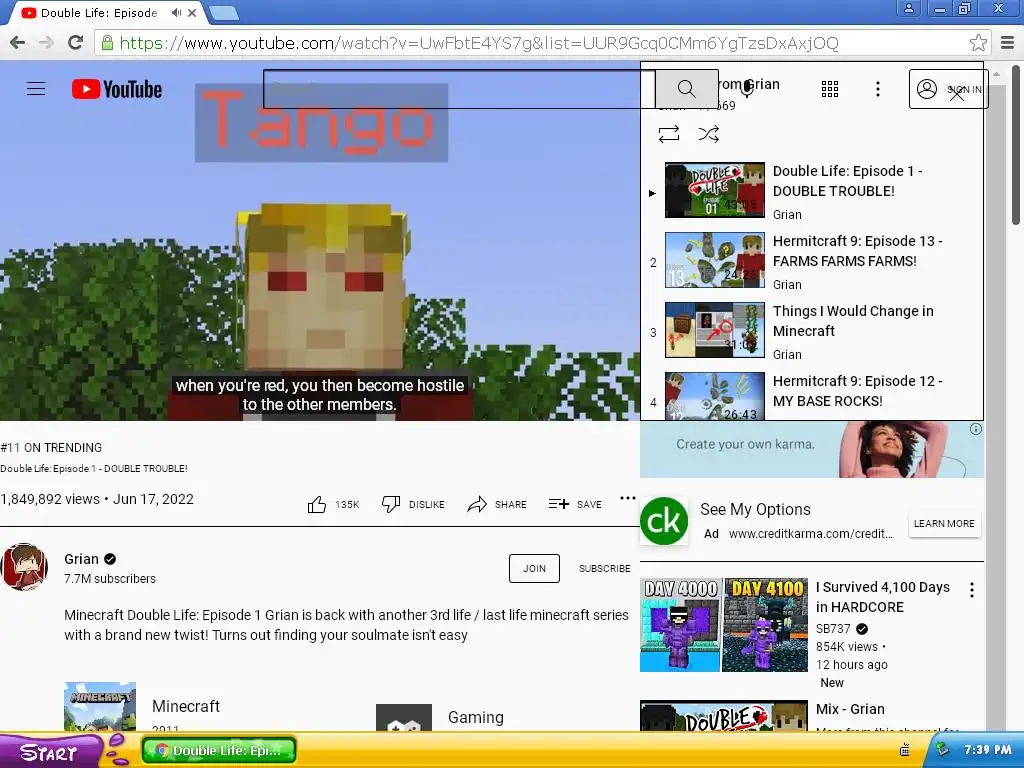Open Hermitcraft 9 Episode 12 thumbnail
Image resolution: width=1024 pixels, height=768 pixels.
tap(714, 396)
